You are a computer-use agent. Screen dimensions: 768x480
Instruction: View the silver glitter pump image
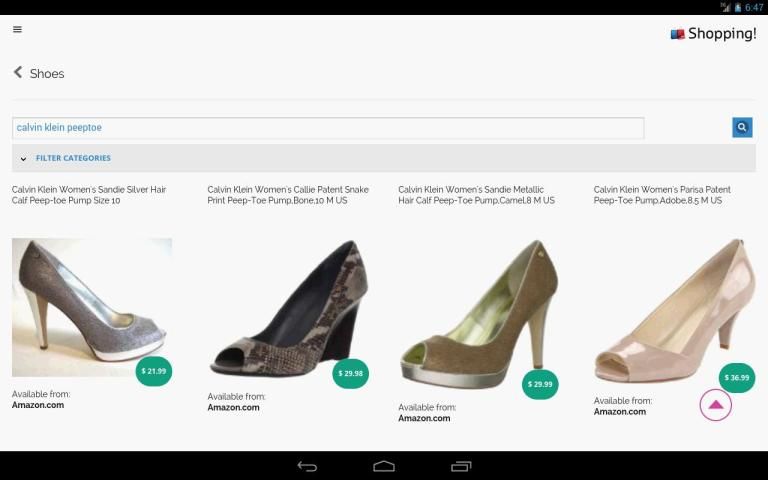click(91, 306)
